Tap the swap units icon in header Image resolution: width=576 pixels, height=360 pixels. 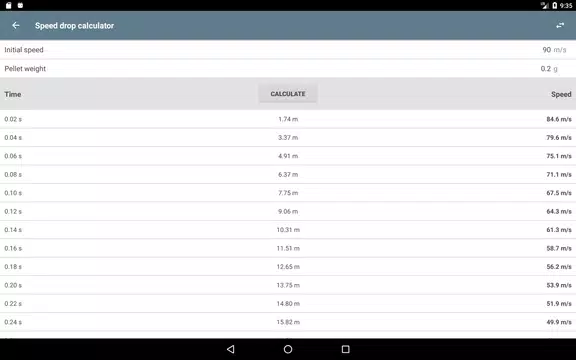[x=560, y=25]
